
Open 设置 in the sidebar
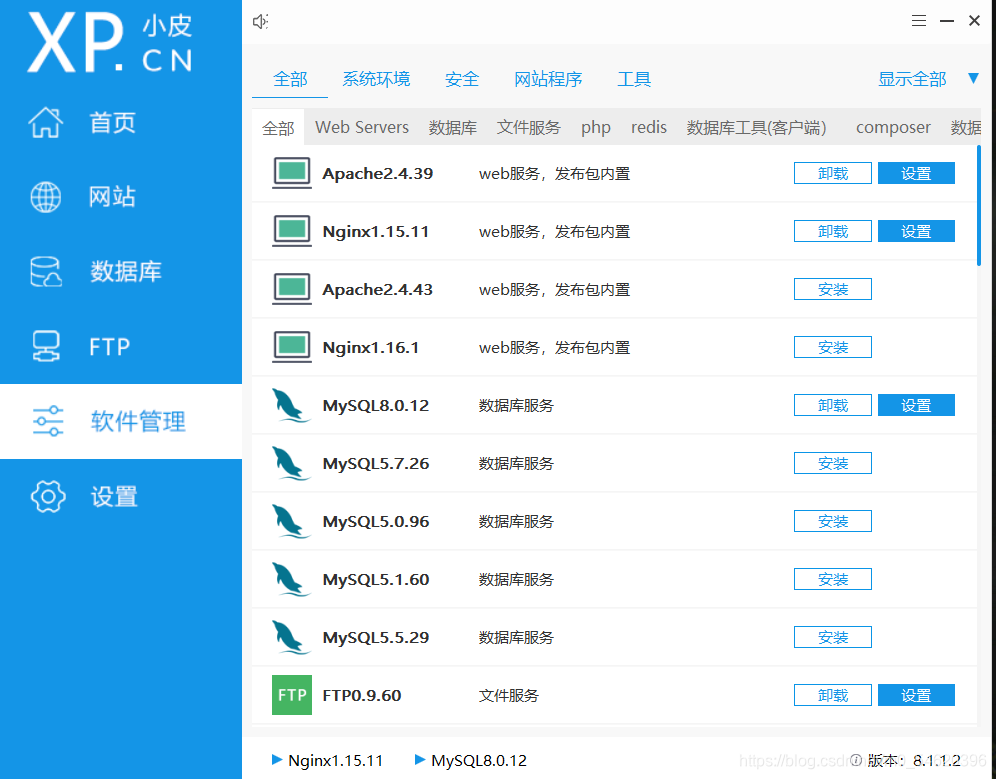[114, 496]
